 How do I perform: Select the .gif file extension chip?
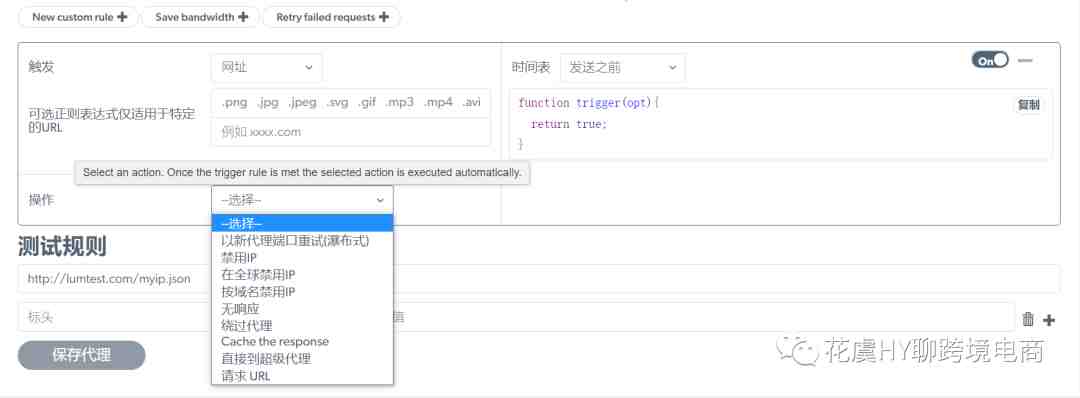click(367, 103)
